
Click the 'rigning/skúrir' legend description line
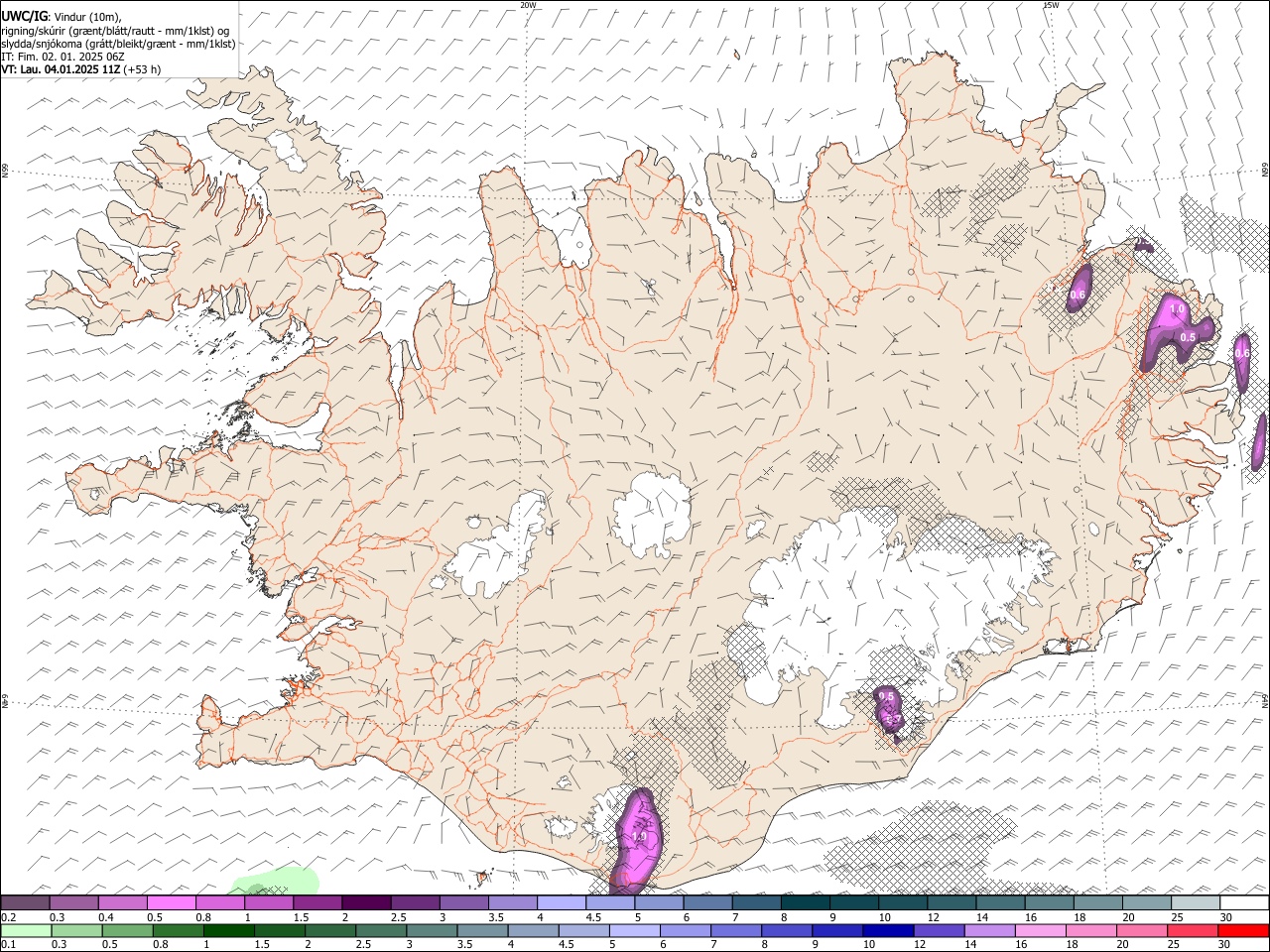115,31
